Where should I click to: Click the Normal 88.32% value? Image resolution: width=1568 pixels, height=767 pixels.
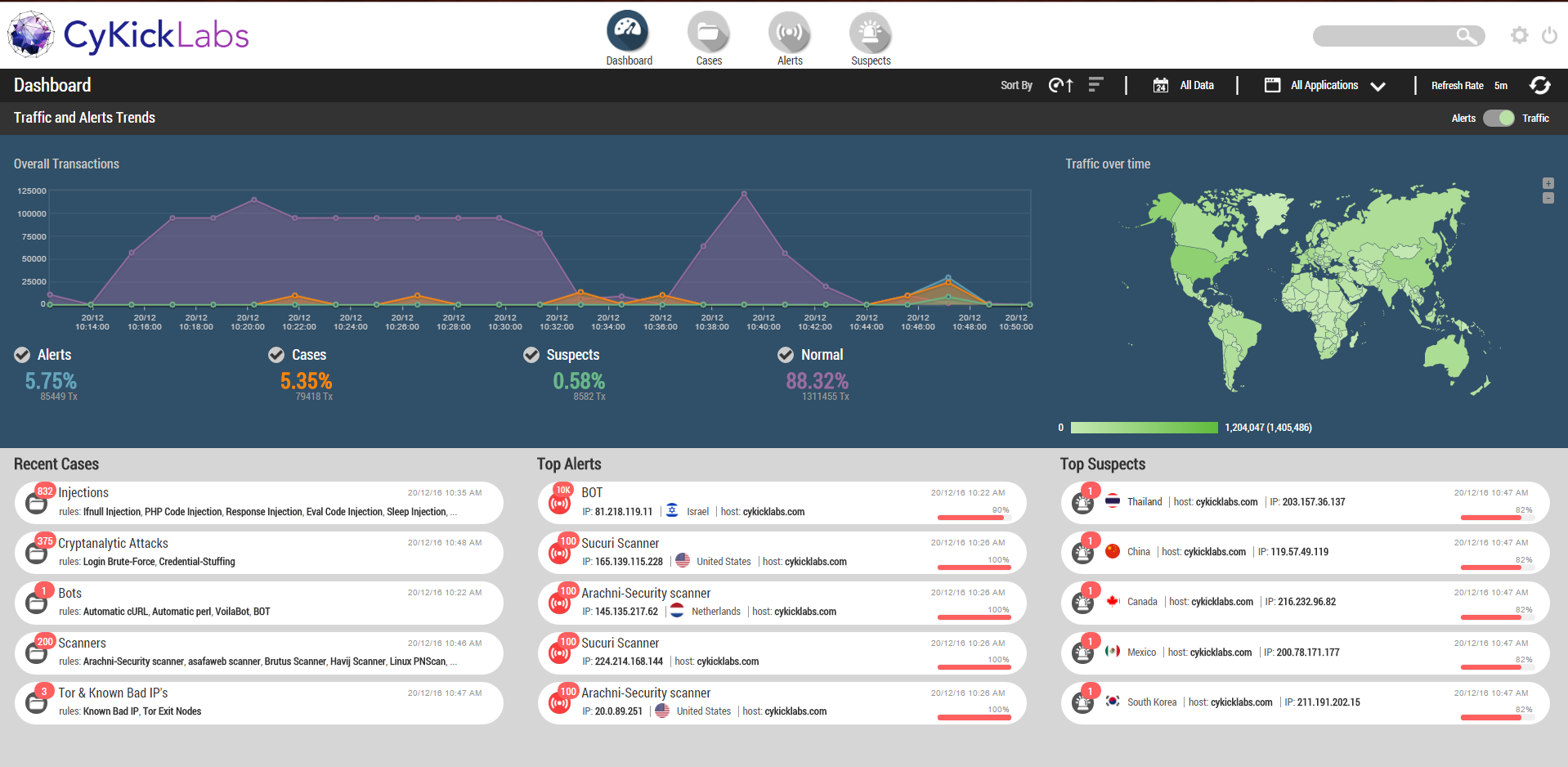point(817,381)
